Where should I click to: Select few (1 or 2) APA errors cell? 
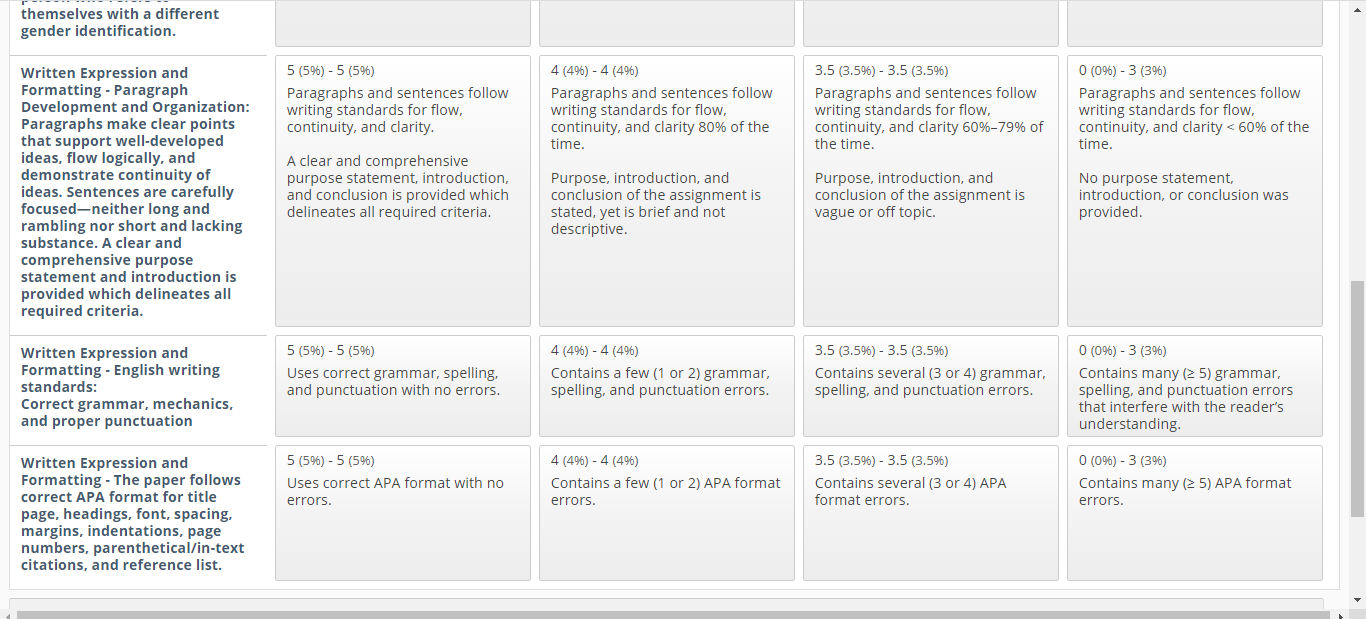click(x=667, y=513)
